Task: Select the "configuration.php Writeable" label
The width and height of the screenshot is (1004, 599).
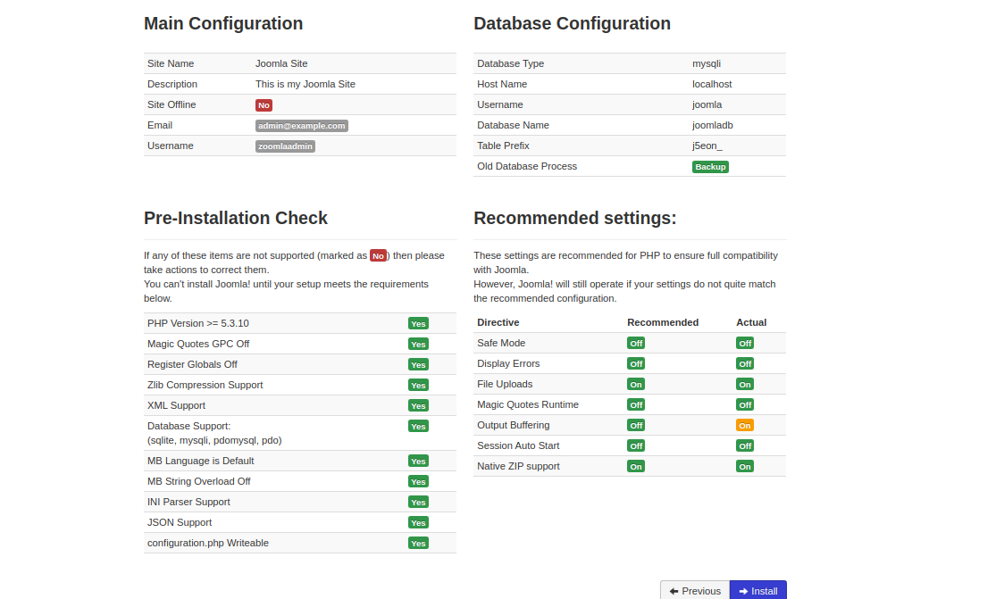Action: click(208, 543)
